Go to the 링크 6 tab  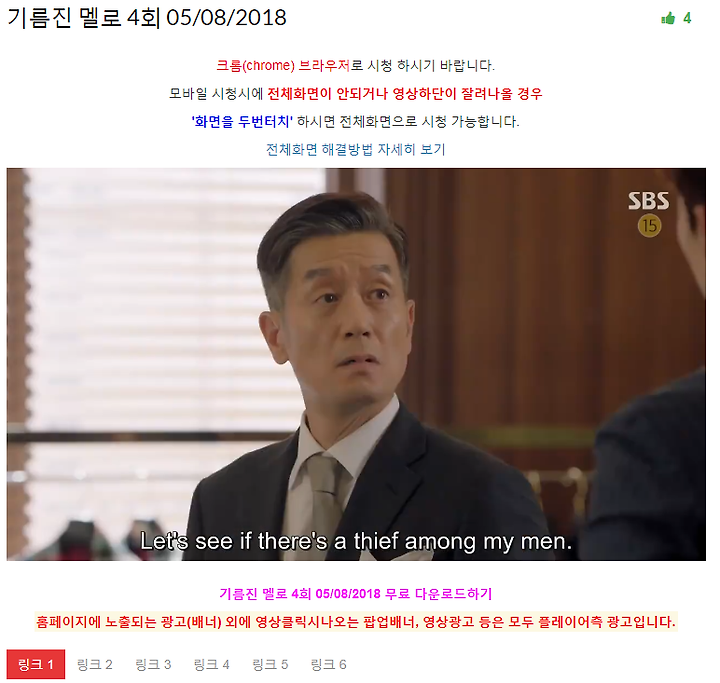[x=328, y=664]
